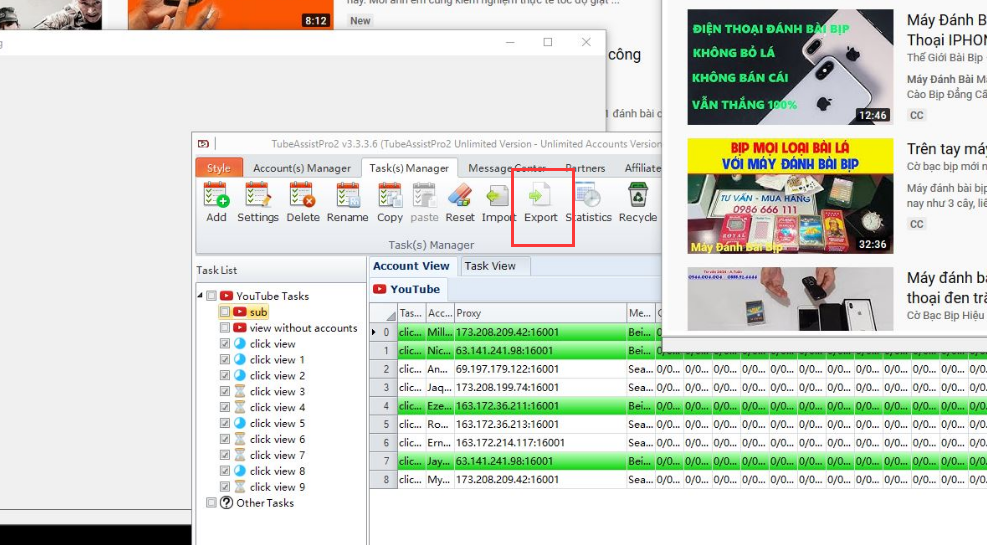987x545 pixels.
Task: Click the Reset eraser icon
Action: [460, 196]
